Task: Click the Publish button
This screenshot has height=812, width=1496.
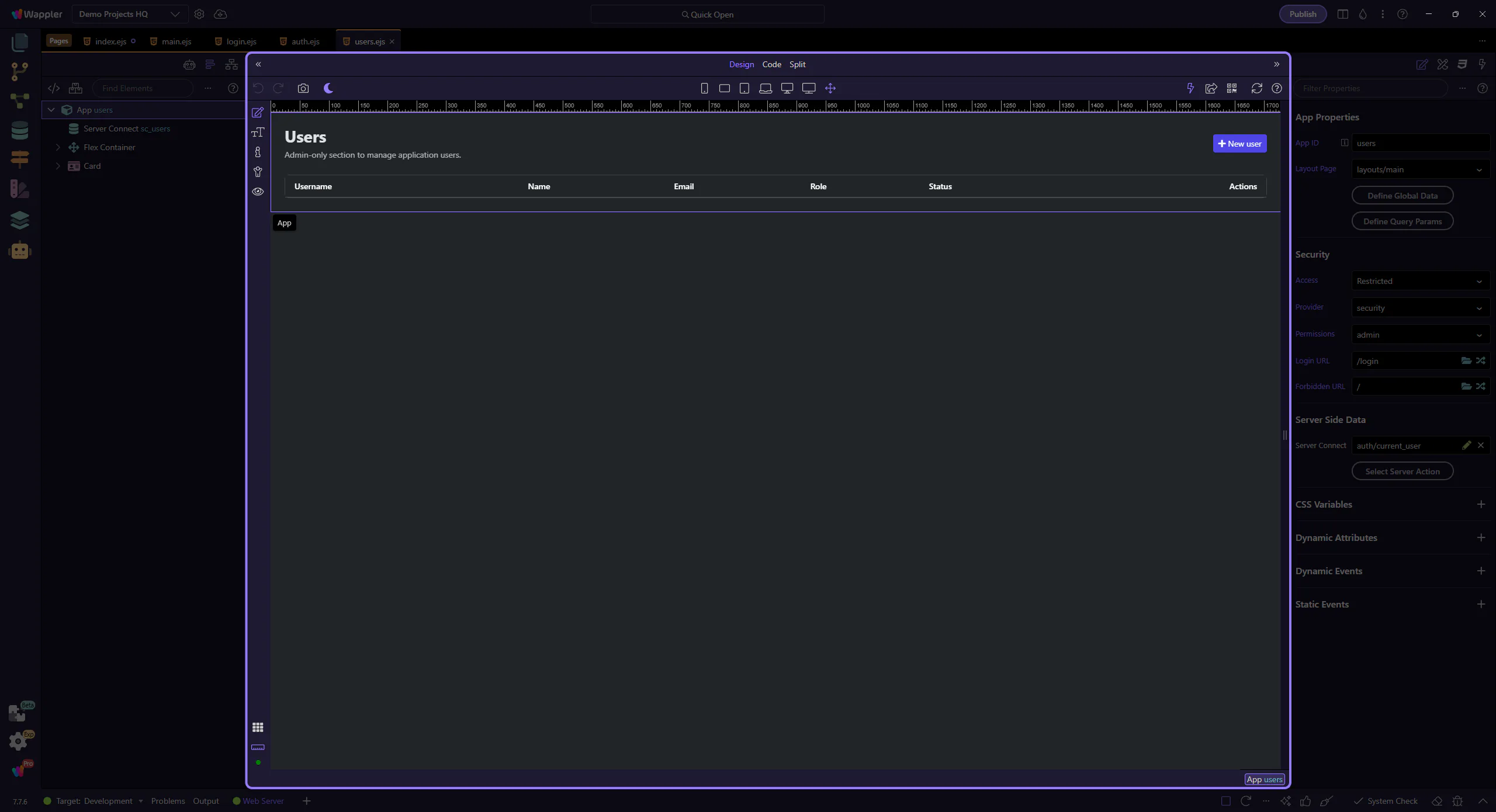Action: tap(1303, 14)
